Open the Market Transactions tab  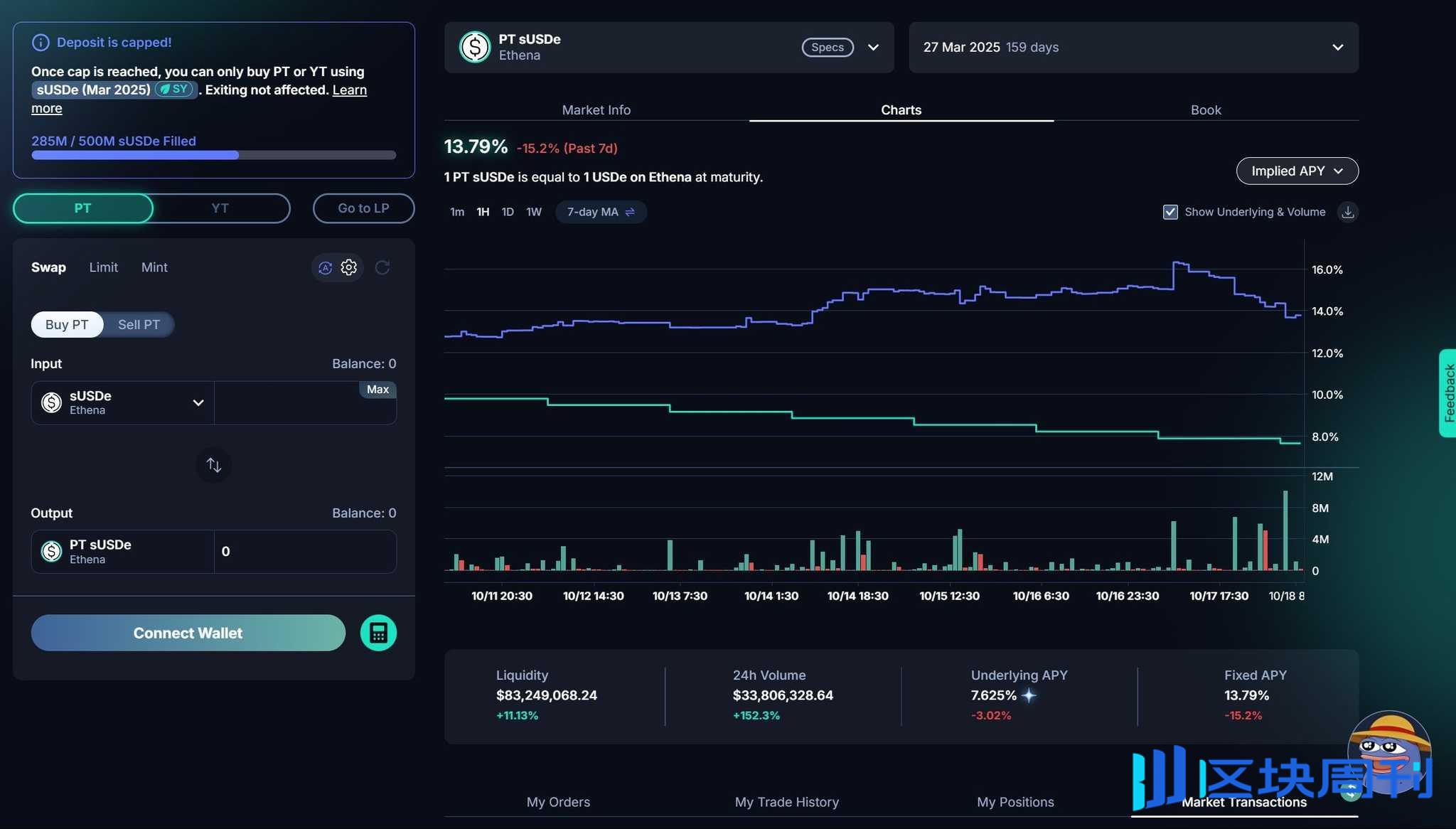[1244, 802]
